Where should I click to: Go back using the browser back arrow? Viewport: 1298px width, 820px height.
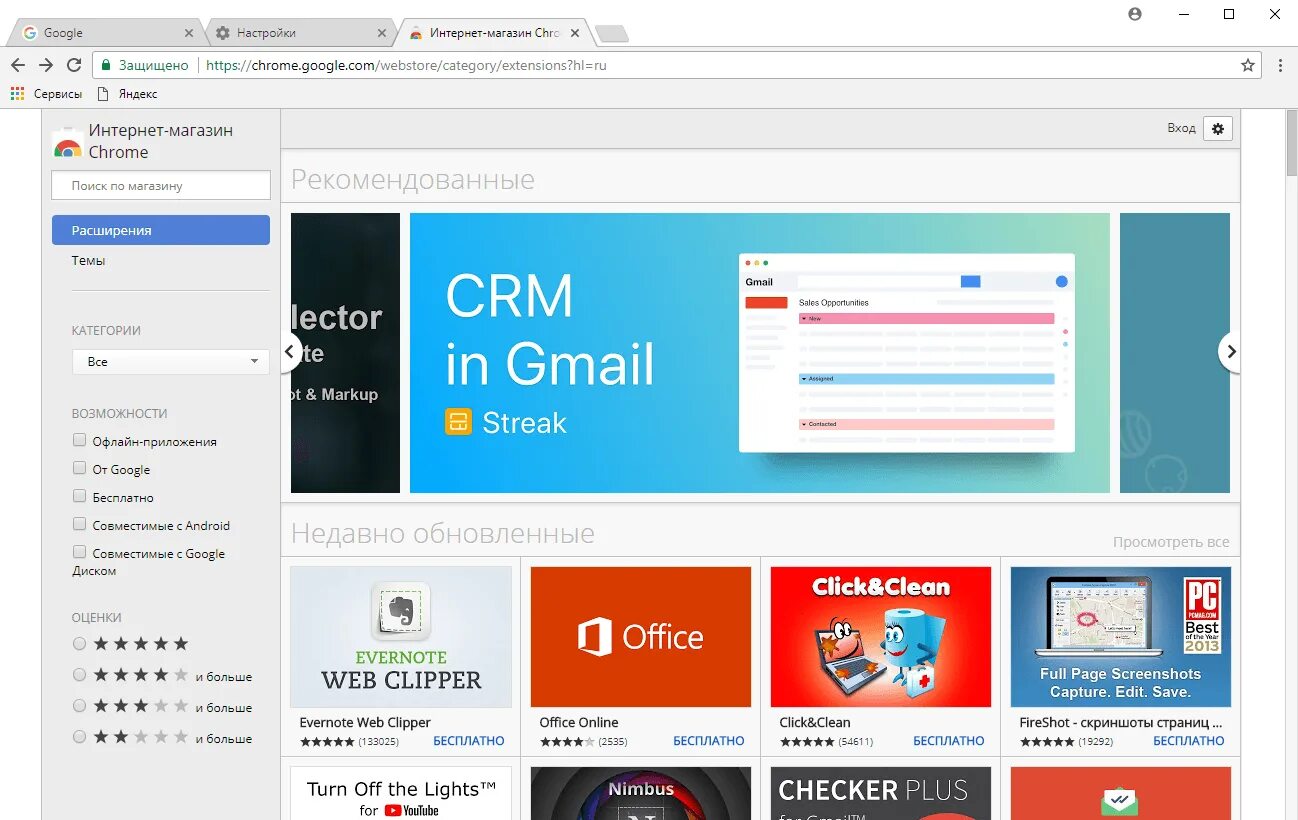click(x=18, y=65)
